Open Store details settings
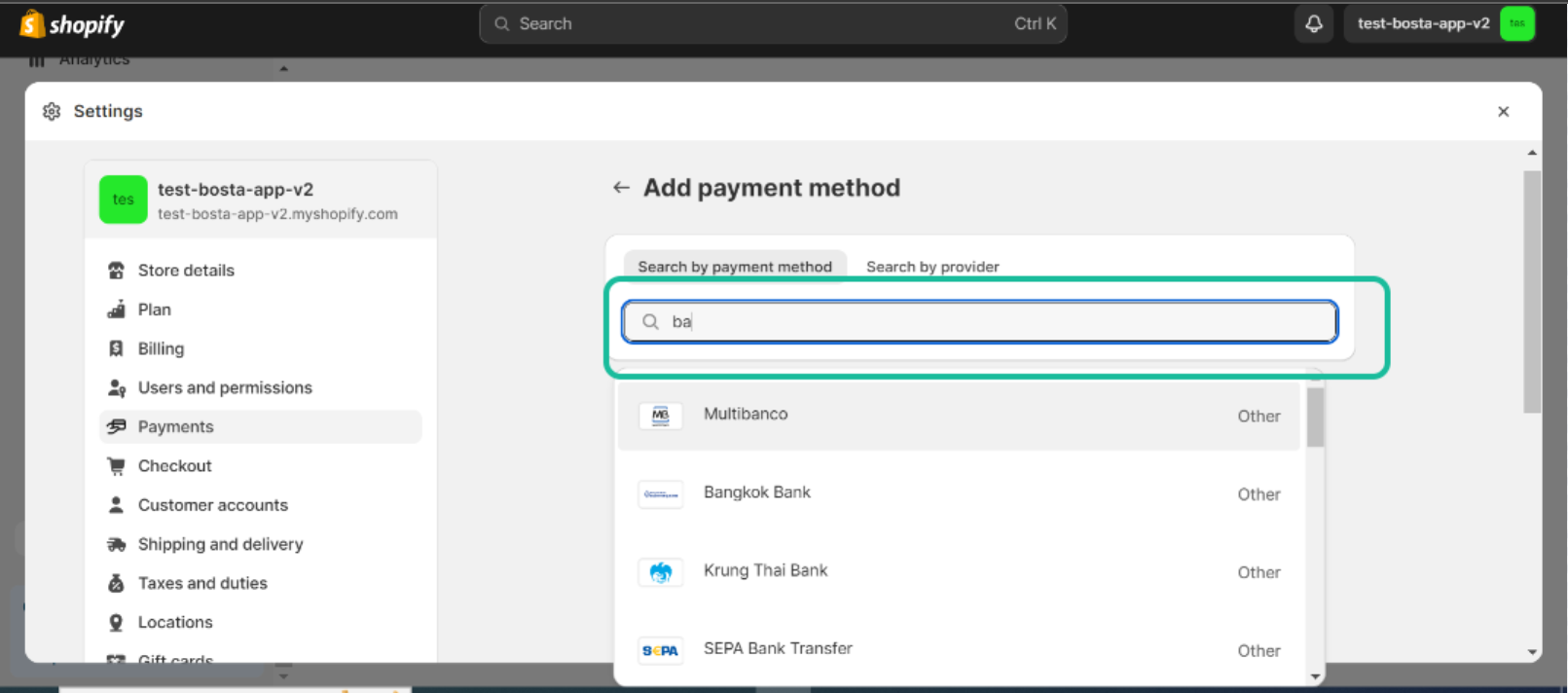Image resolution: width=1568 pixels, height=693 pixels. point(261,271)
